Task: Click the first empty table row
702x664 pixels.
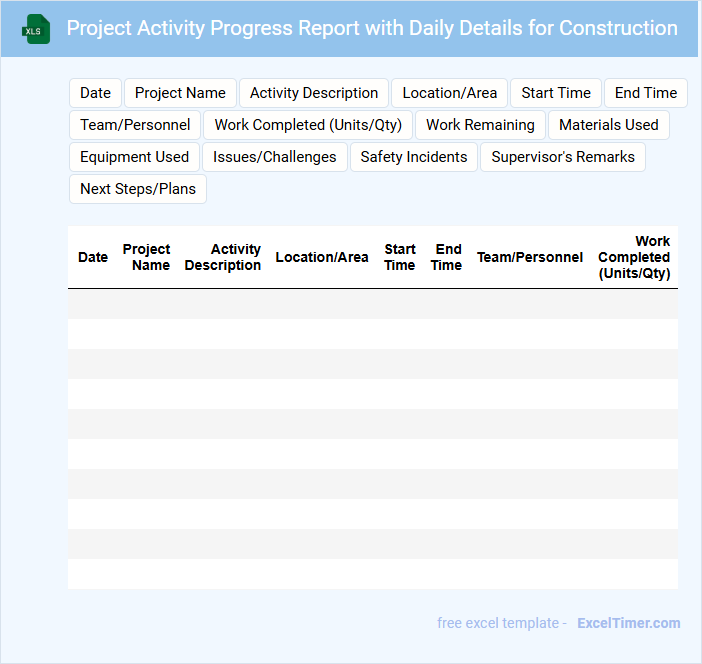Action: (x=372, y=304)
